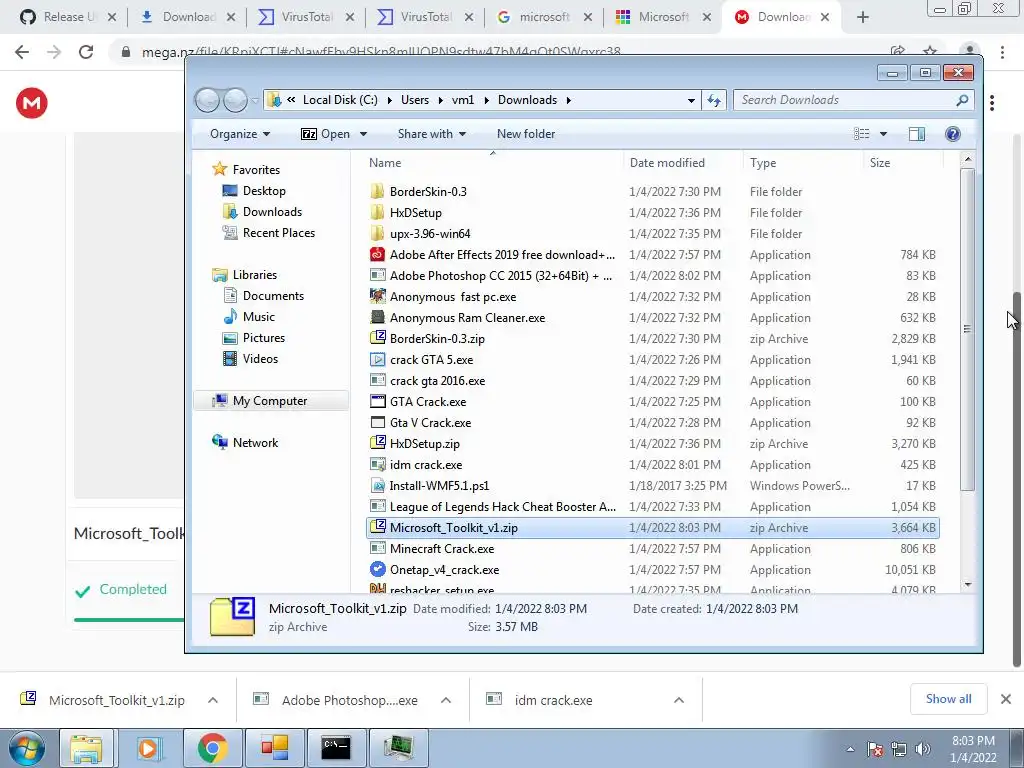This screenshot has width=1024, height=768.
Task: Click Show all downloads button
Action: point(948,699)
